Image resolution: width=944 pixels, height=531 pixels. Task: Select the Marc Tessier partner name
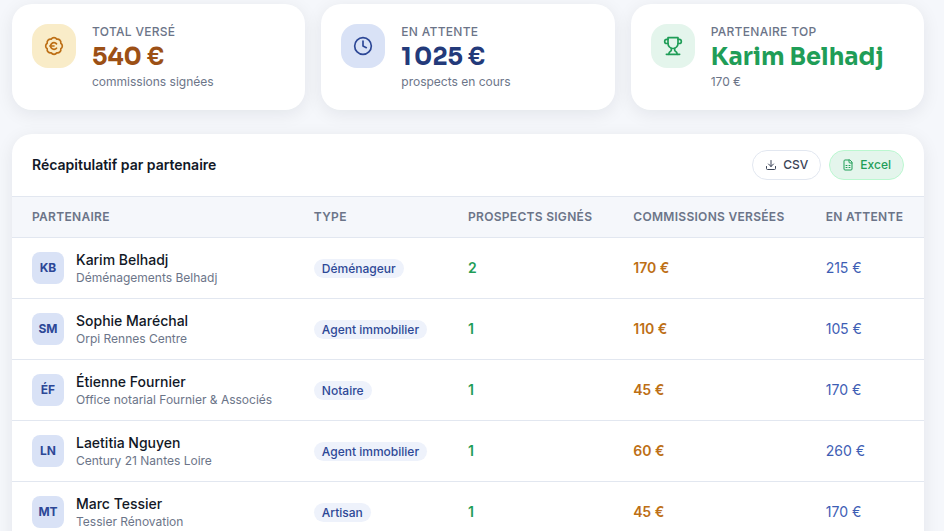(x=119, y=504)
